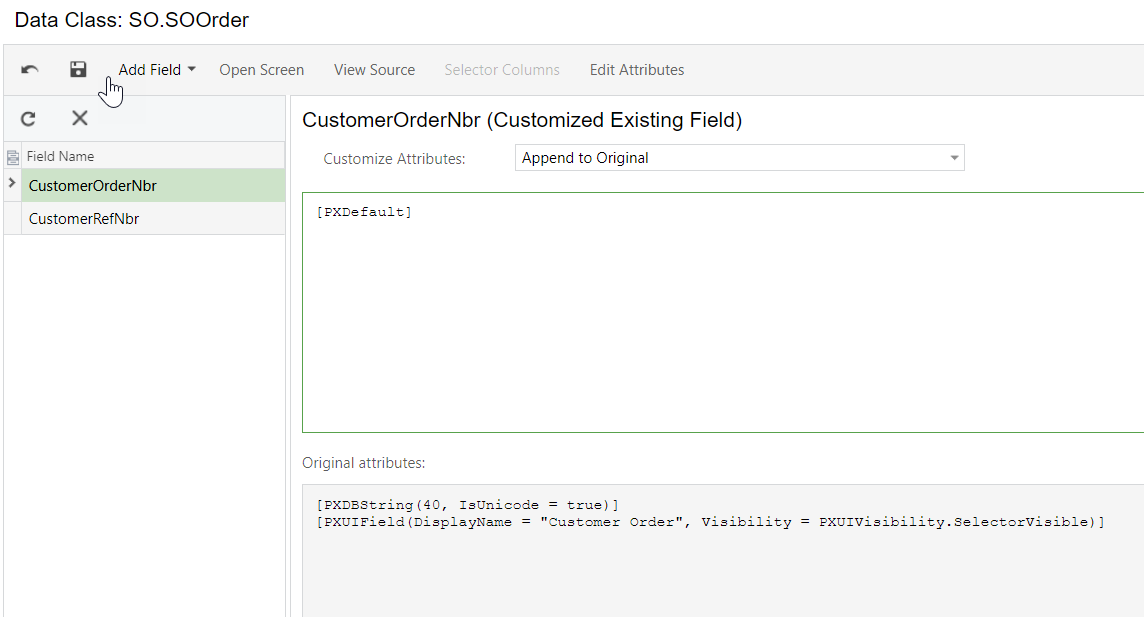1144x617 pixels.
Task: Click the row arrow beside CustomerOrderNbr
Action: 12,184
